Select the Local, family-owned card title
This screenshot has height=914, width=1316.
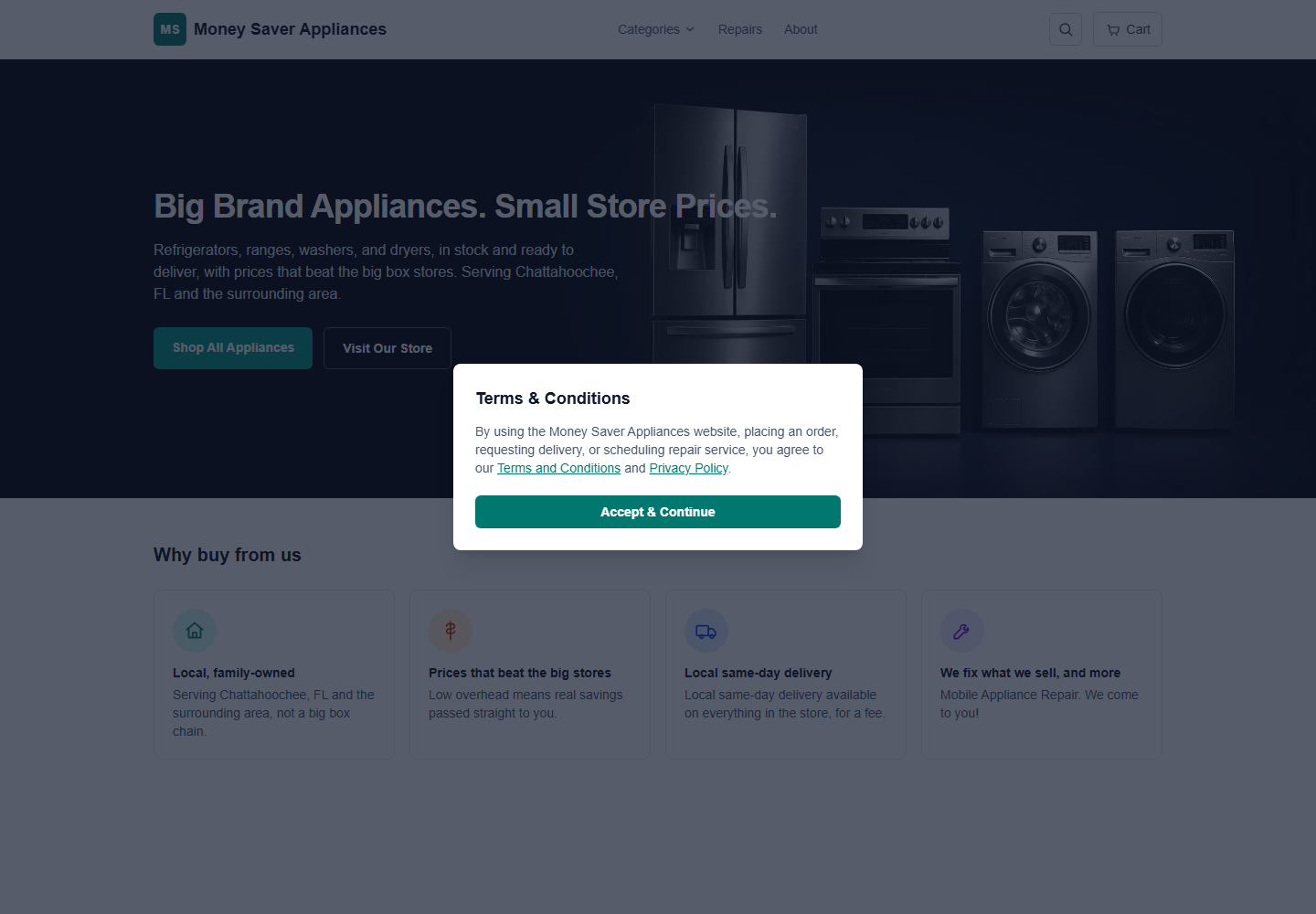coord(234,673)
